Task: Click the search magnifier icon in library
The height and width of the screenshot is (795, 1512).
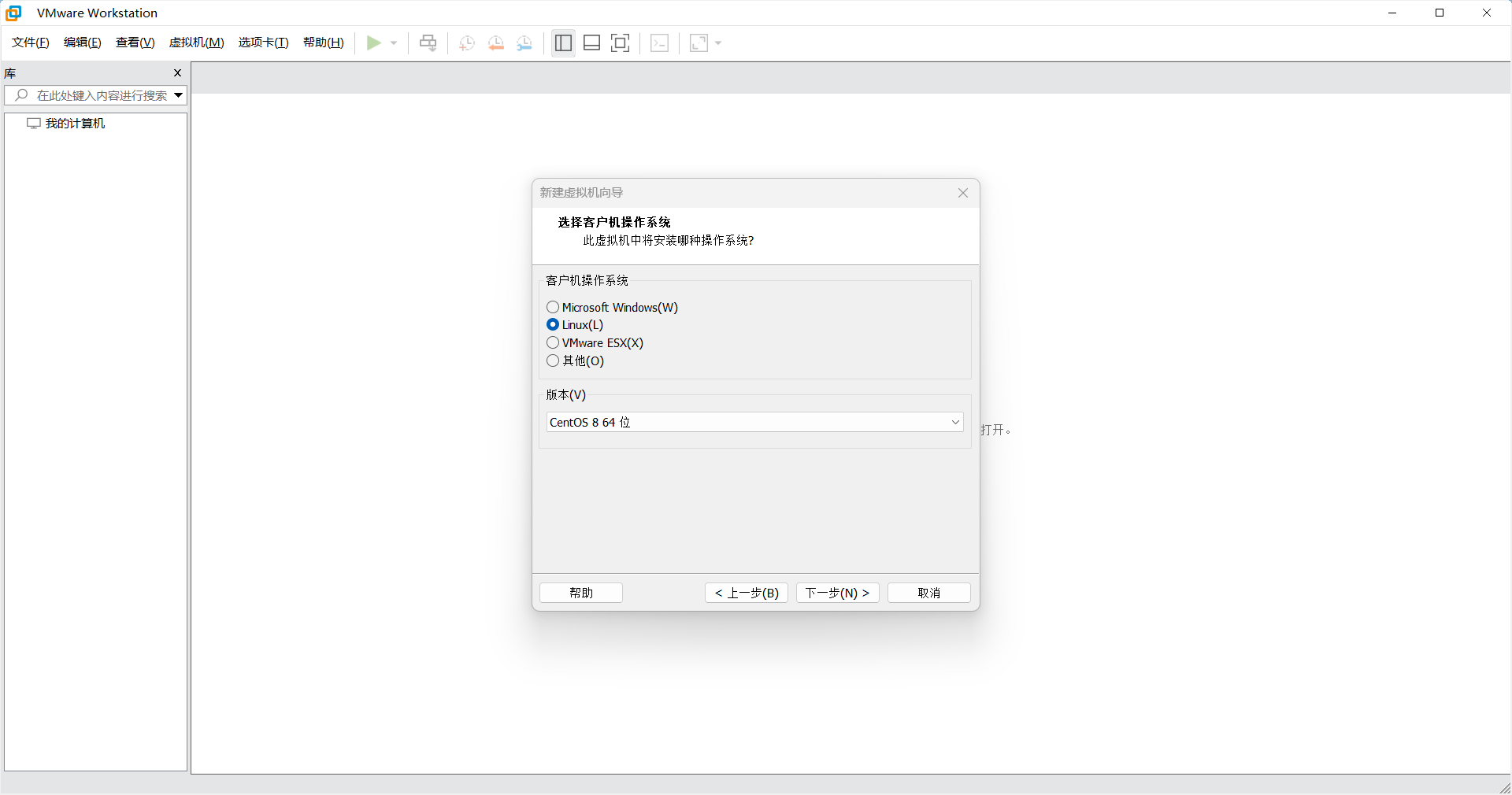Action: click(x=21, y=95)
